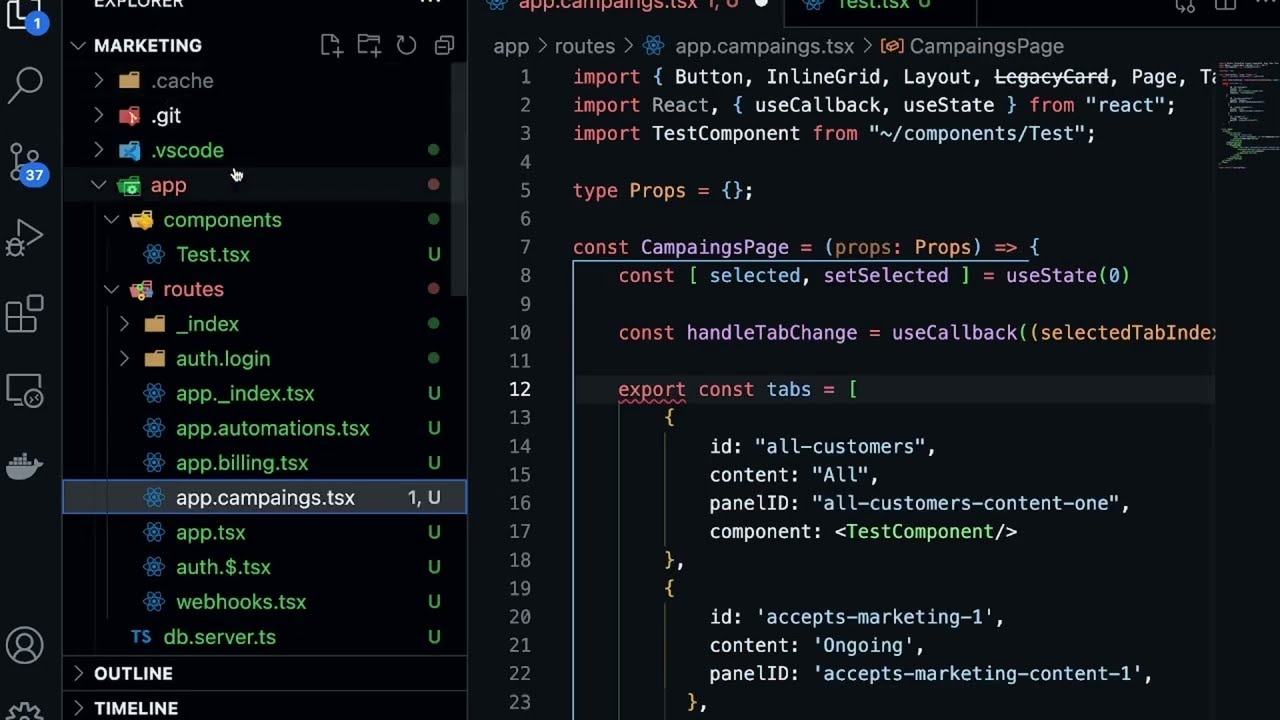Screen dimensions: 1280x720
Task: Open Source Control view with 37 badge
Action: [x=25, y=164]
